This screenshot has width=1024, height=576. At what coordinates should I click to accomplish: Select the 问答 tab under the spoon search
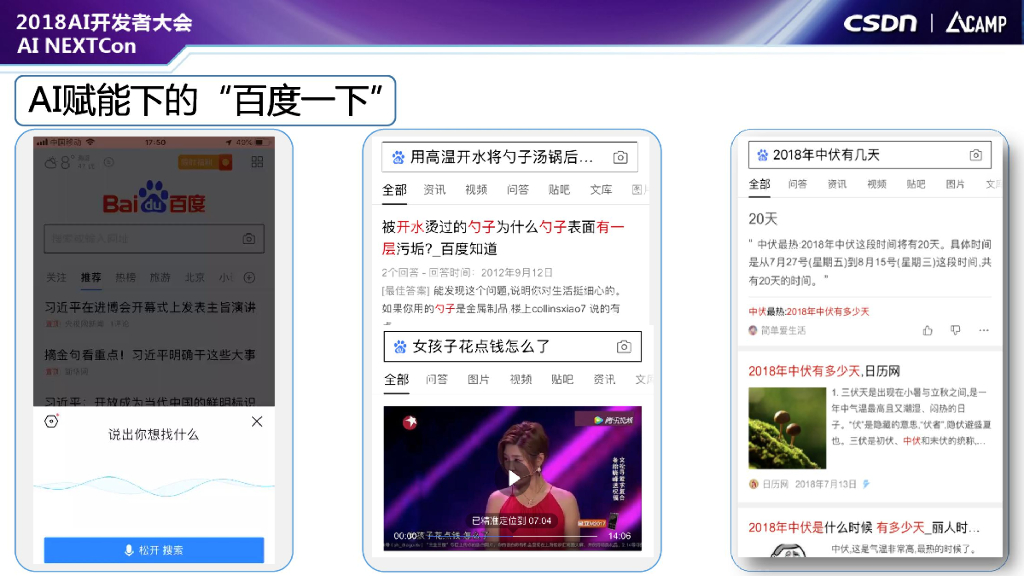point(518,190)
